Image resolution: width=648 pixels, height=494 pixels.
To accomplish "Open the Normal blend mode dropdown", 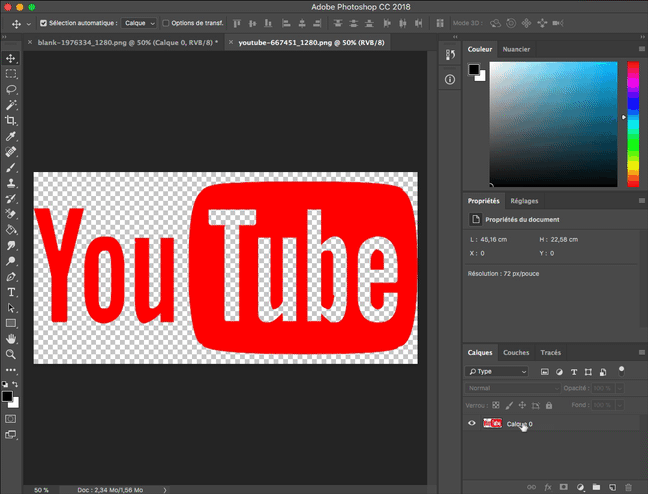I will point(512,388).
